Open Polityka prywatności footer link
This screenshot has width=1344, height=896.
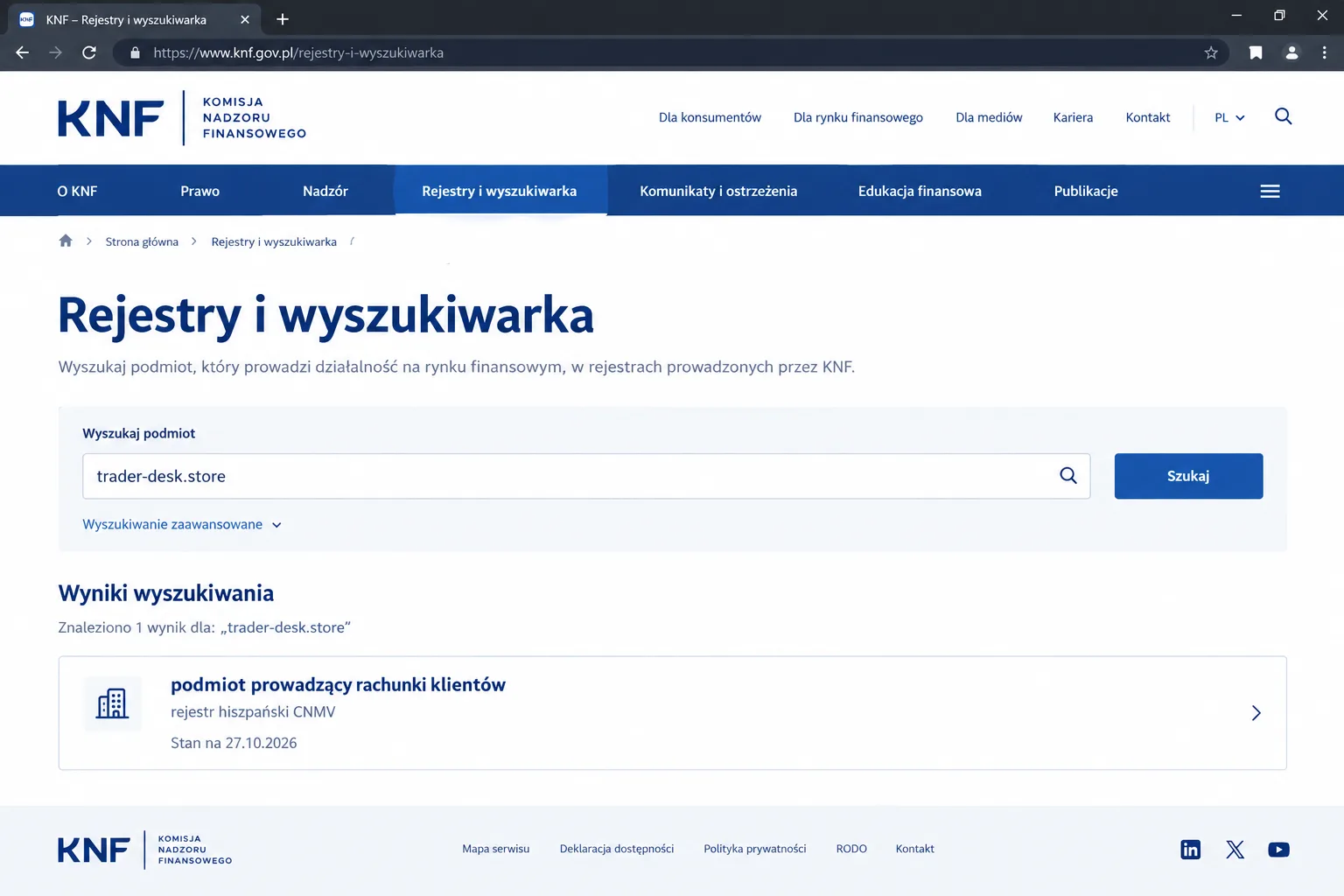point(755,849)
